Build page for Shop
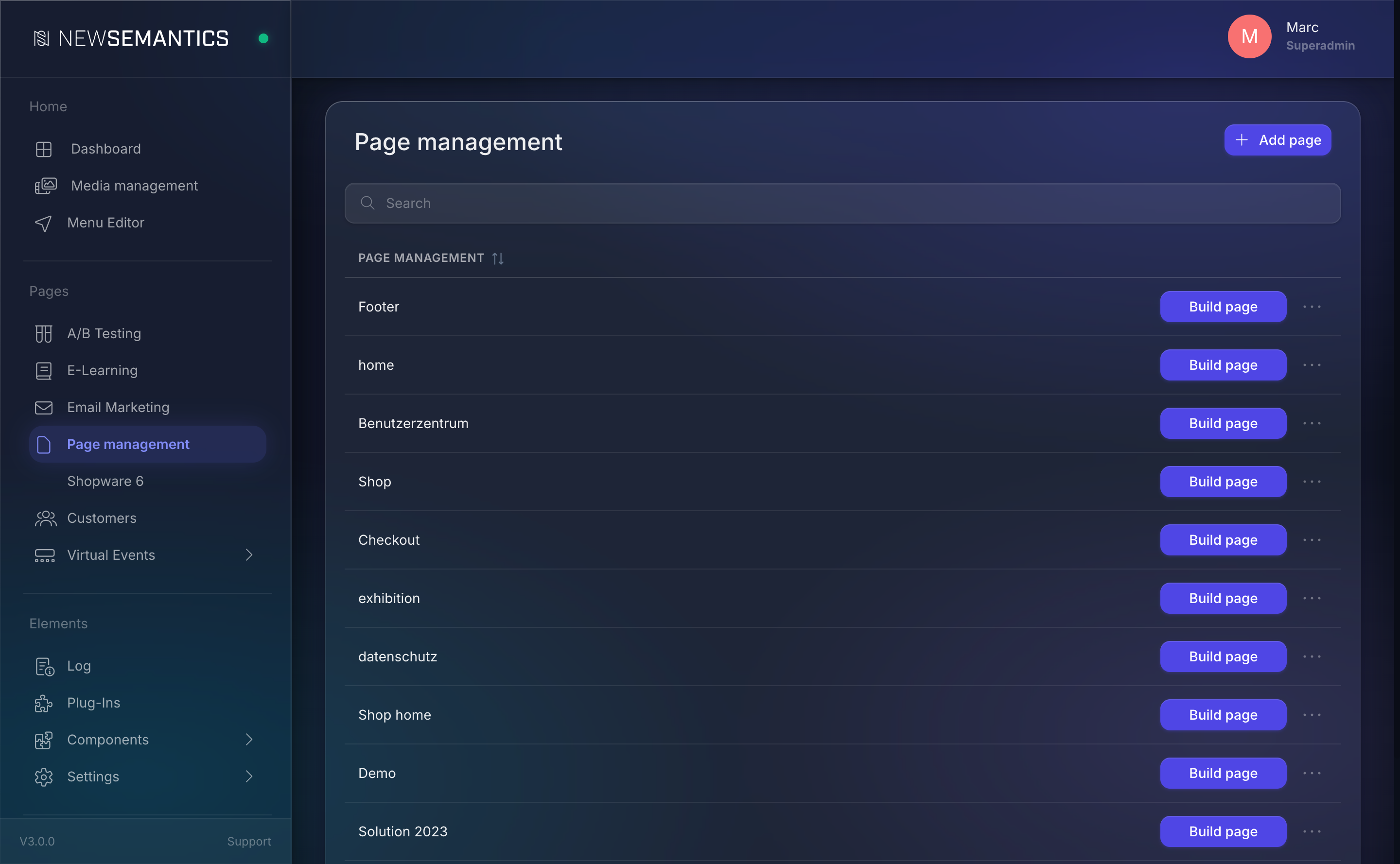1400x864 pixels. click(1224, 482)
